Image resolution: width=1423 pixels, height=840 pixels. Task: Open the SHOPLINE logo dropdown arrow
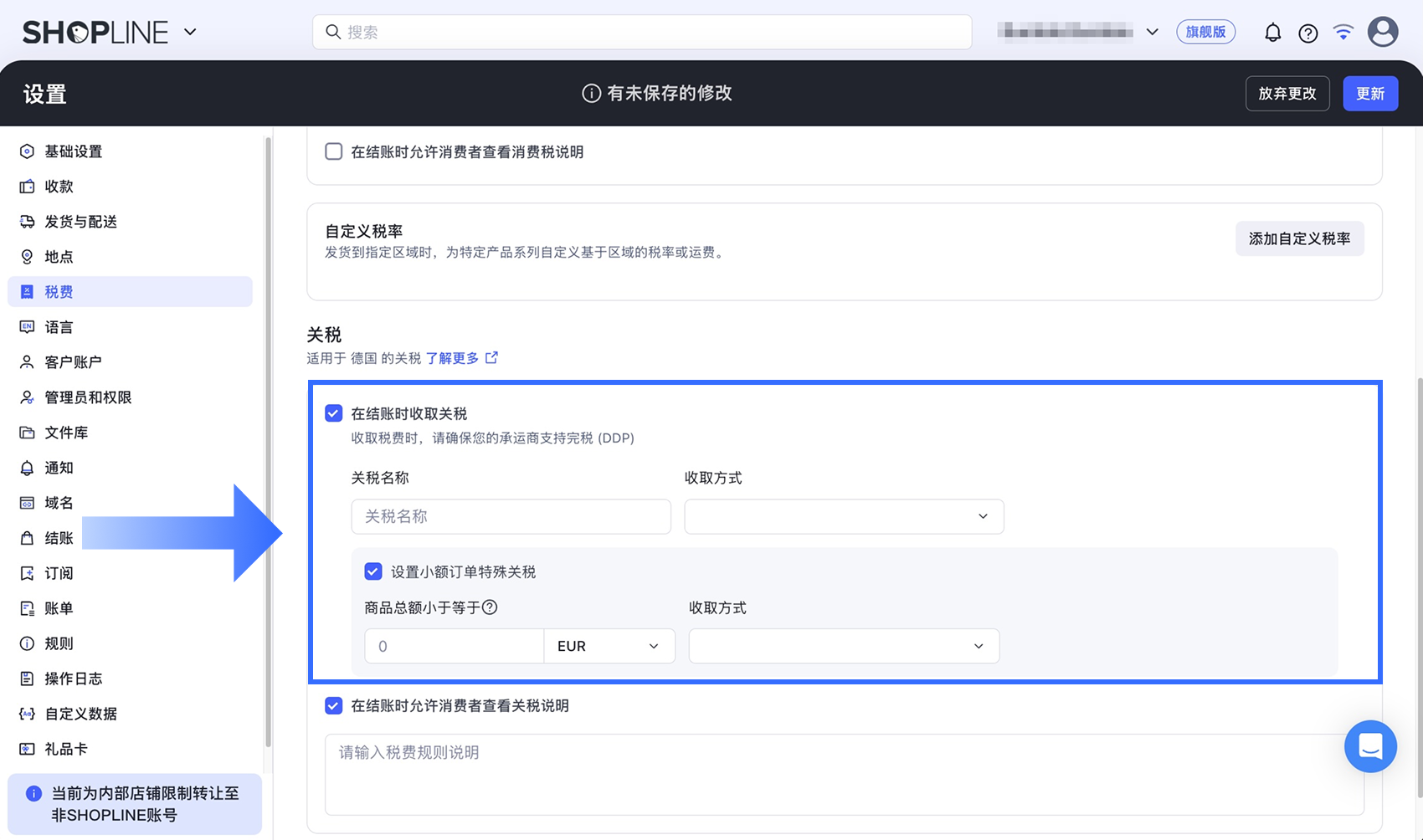click(x=190, y=32)
